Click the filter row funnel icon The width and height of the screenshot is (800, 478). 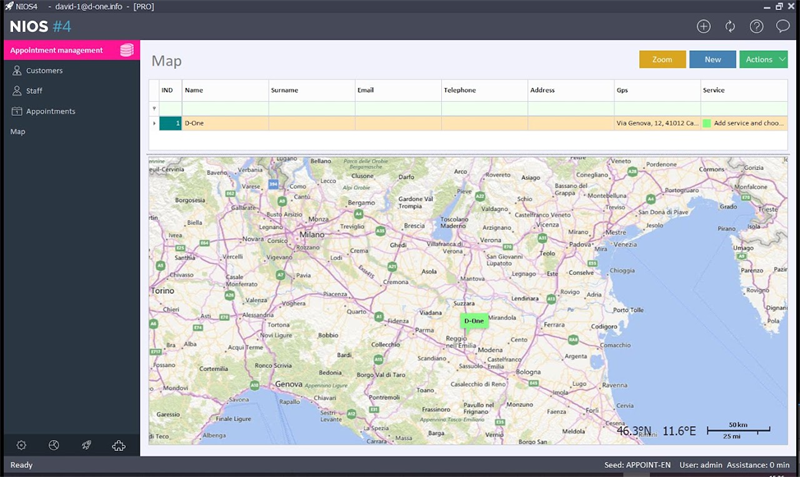pos(154,108)
